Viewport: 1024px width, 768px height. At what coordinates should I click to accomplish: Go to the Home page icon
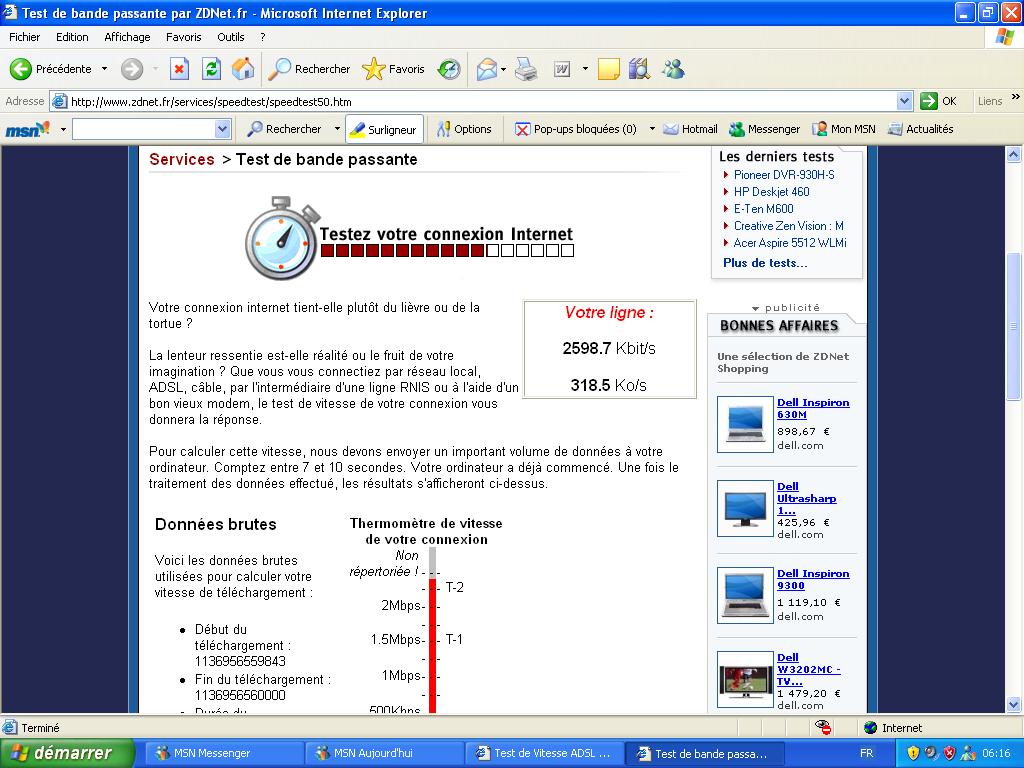pos(243,69)
